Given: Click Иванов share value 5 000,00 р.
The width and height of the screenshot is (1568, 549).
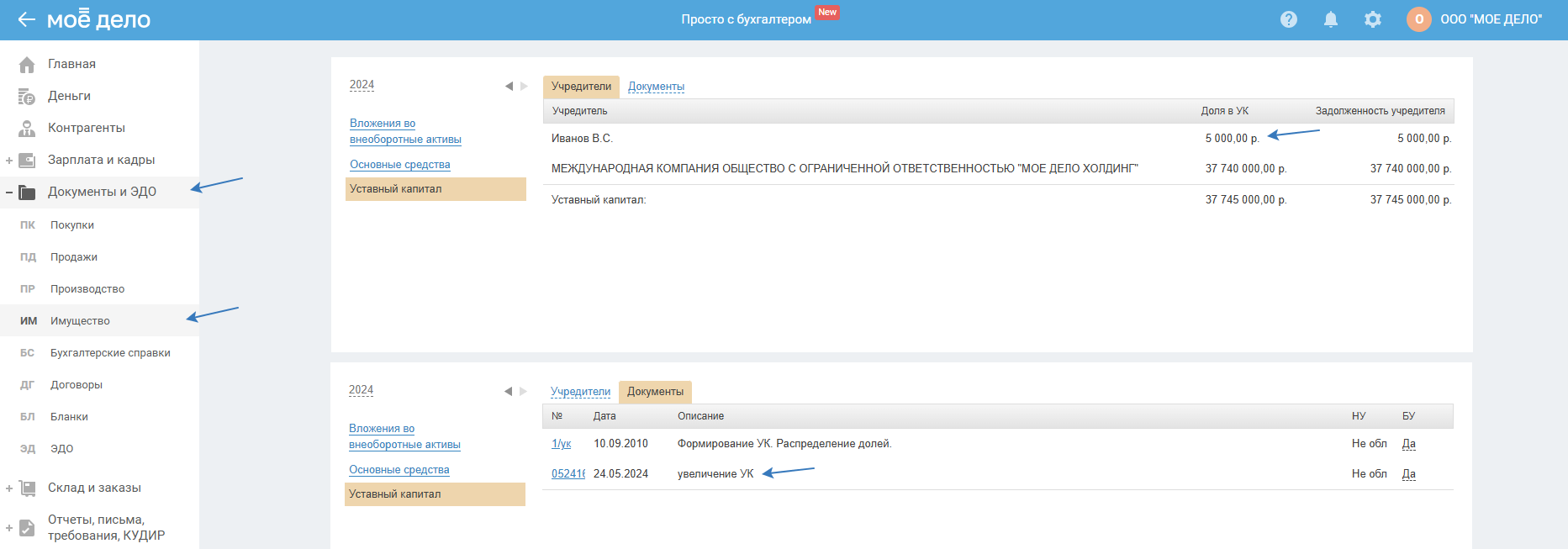Looking at the screenshot, I should [x=1233, y=139].
